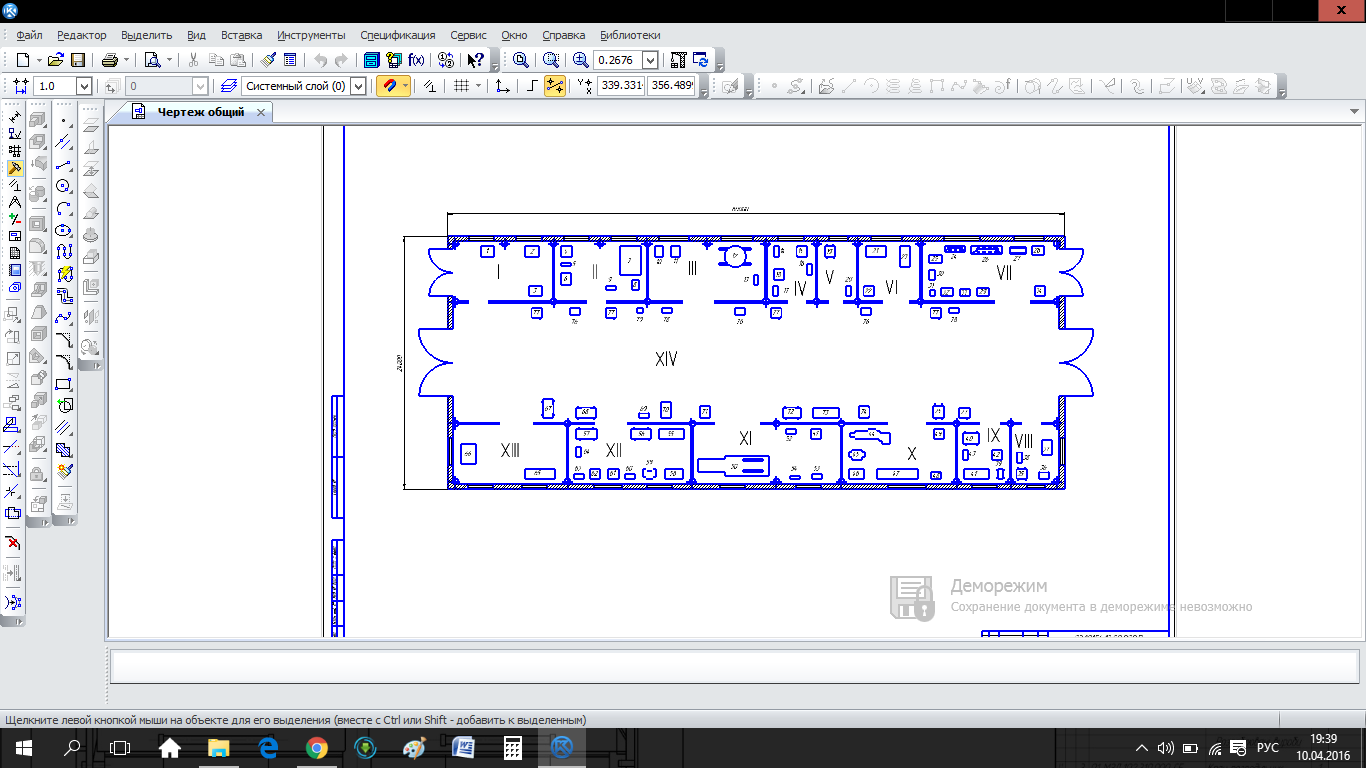Open dropdown arrow next to print icon
Image resolution: width=1366 pixels, height=768 pixels.
[126, 60]
